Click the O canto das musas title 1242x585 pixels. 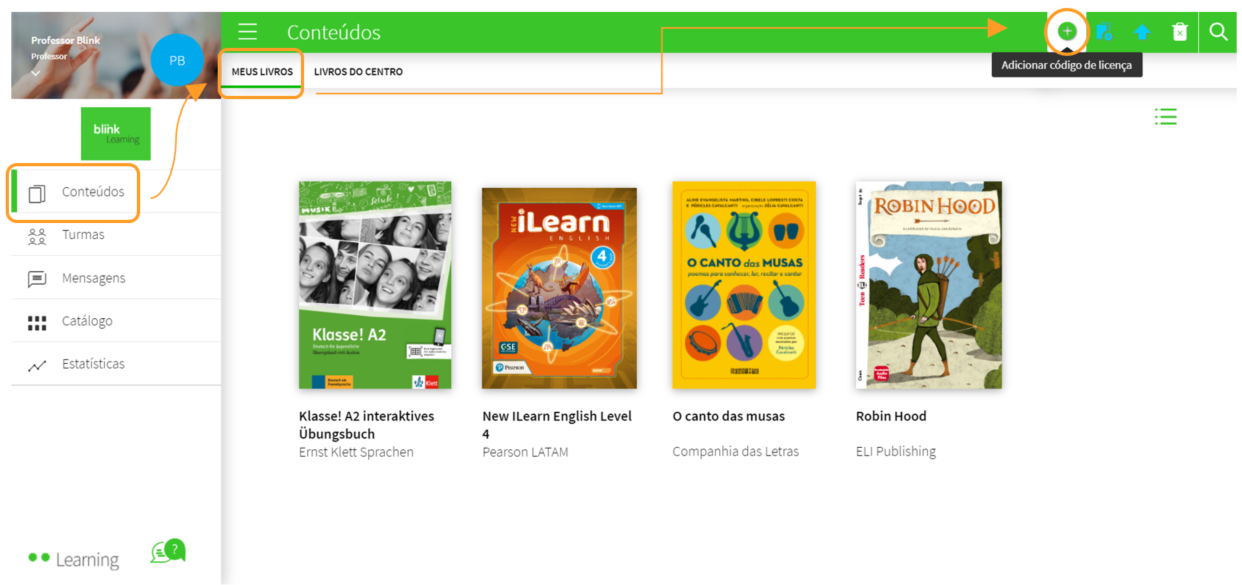coord(728,416)
